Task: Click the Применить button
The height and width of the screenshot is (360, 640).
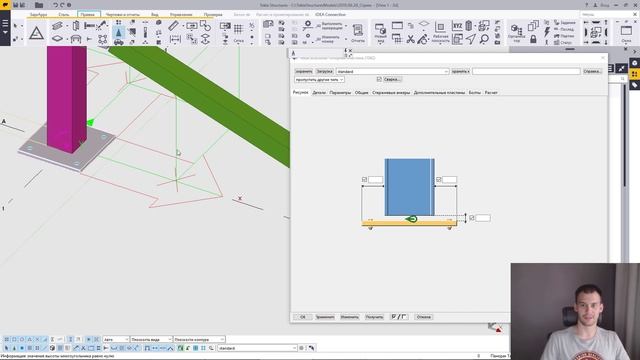Action: point(325,317)
